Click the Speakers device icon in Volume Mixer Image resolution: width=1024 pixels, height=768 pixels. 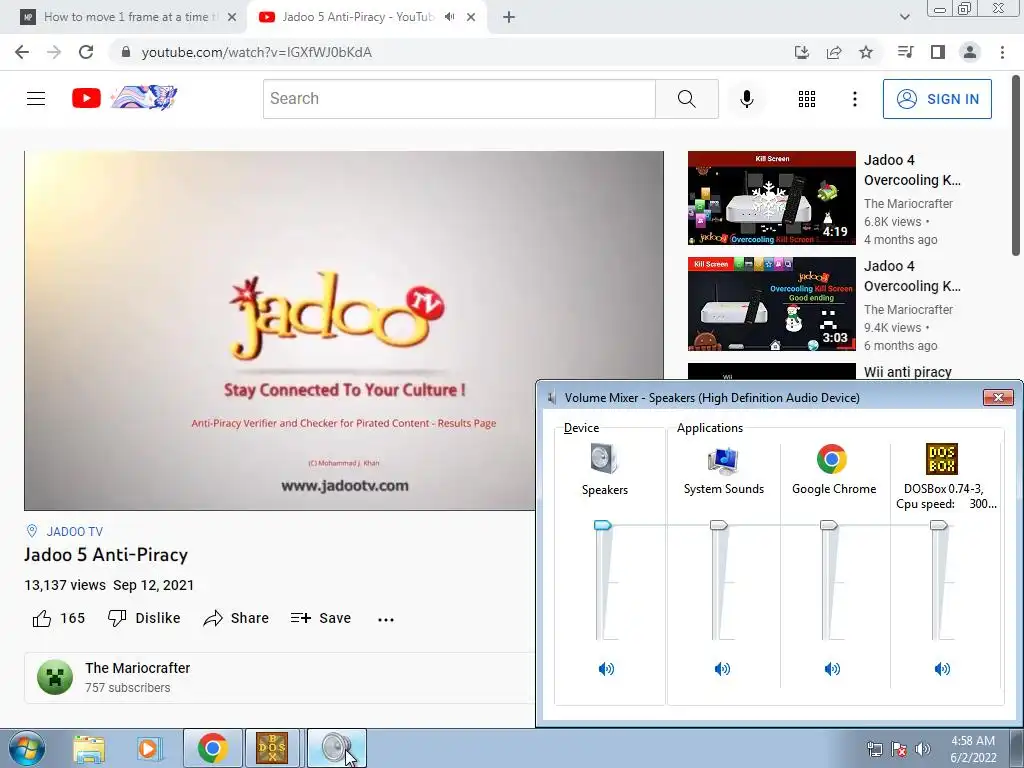603,458
